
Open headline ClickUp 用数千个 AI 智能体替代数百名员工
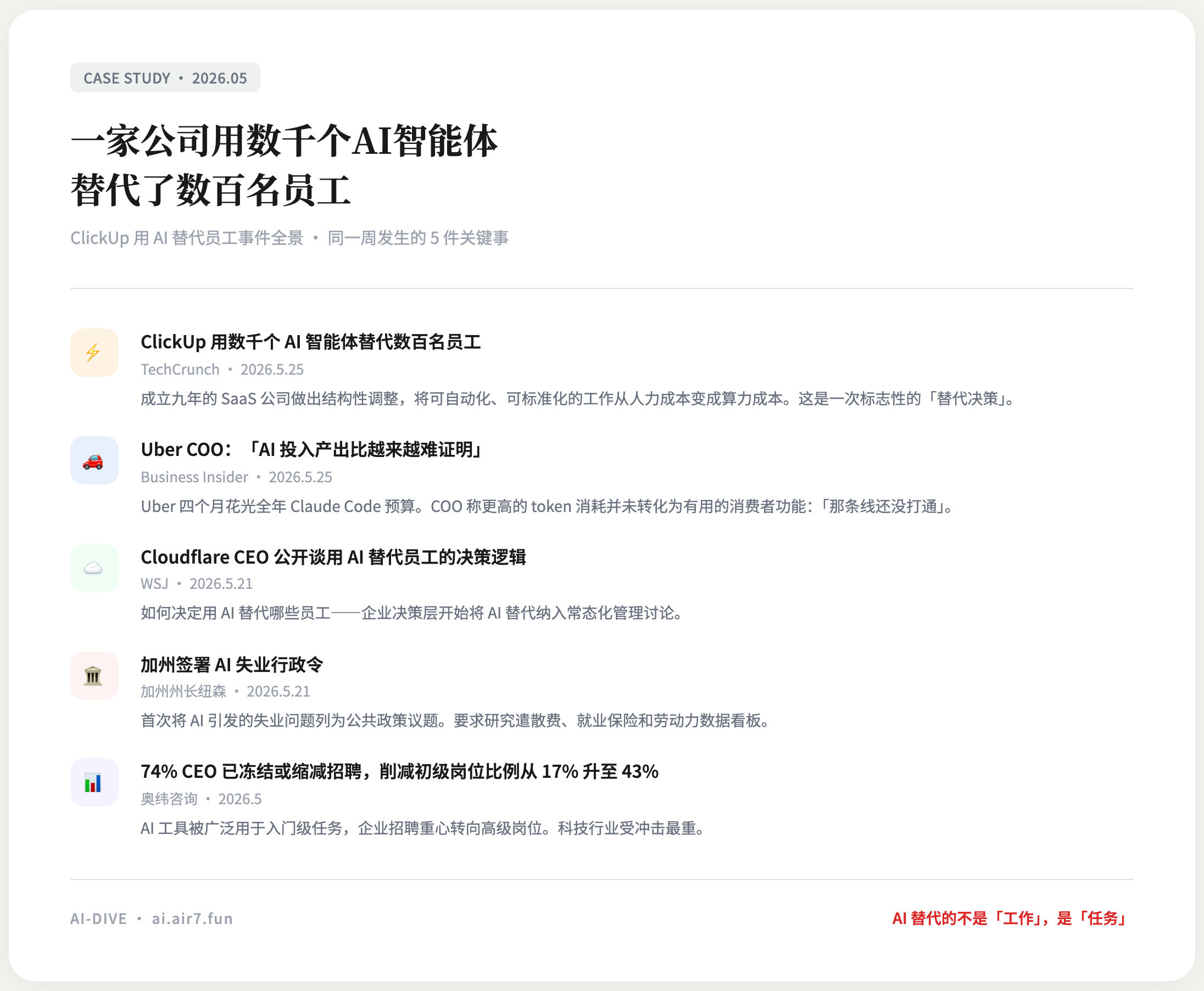[x=310, y=341]
